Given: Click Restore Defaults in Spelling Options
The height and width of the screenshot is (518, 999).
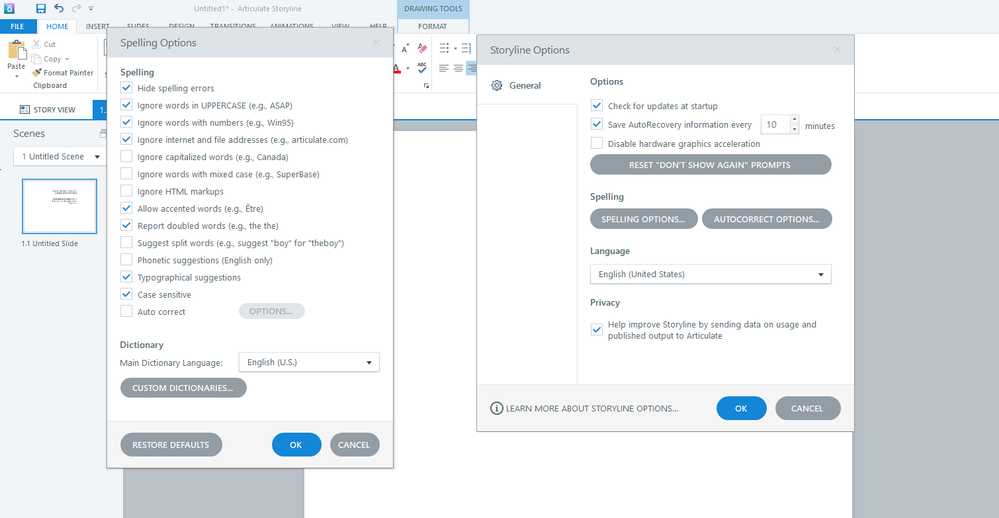Looking at the screenshot, I should coord(171,445).
